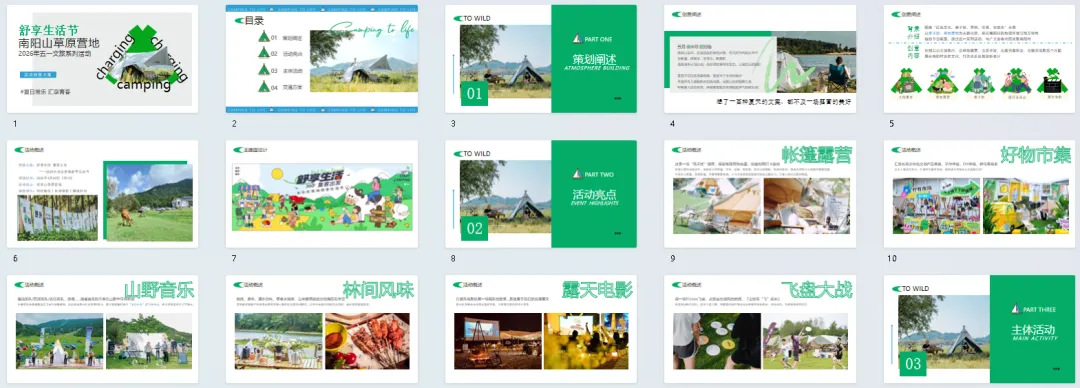Select the PART TWO 活动亮点 slide thumbnail

[x=541, y=194]
